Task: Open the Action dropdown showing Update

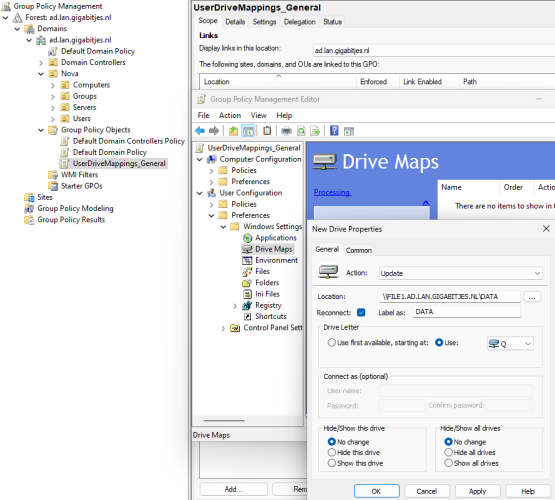Action: tap(460, 273)
